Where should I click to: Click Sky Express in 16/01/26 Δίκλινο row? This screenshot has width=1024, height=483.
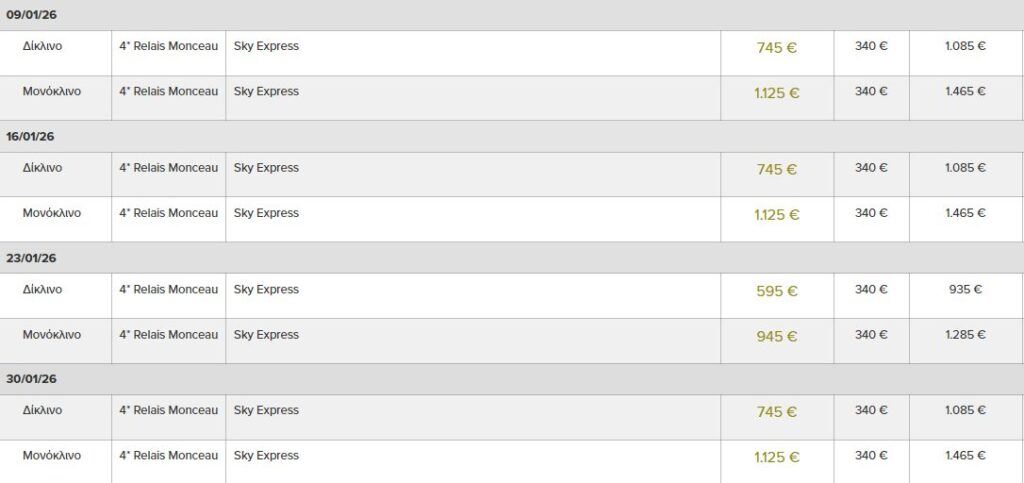(266, 168)
